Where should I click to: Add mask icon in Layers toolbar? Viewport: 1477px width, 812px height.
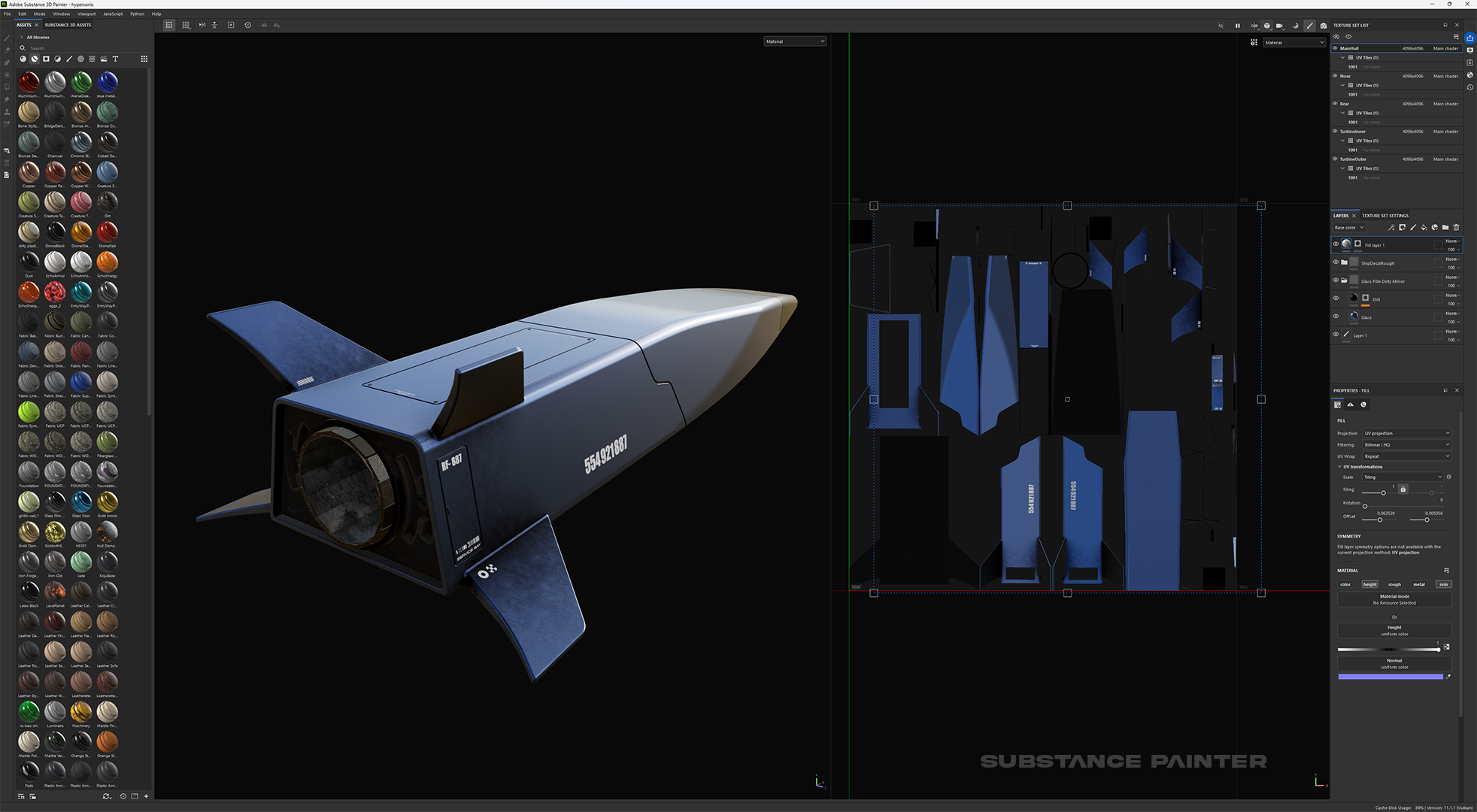(x=1402, y=227)
